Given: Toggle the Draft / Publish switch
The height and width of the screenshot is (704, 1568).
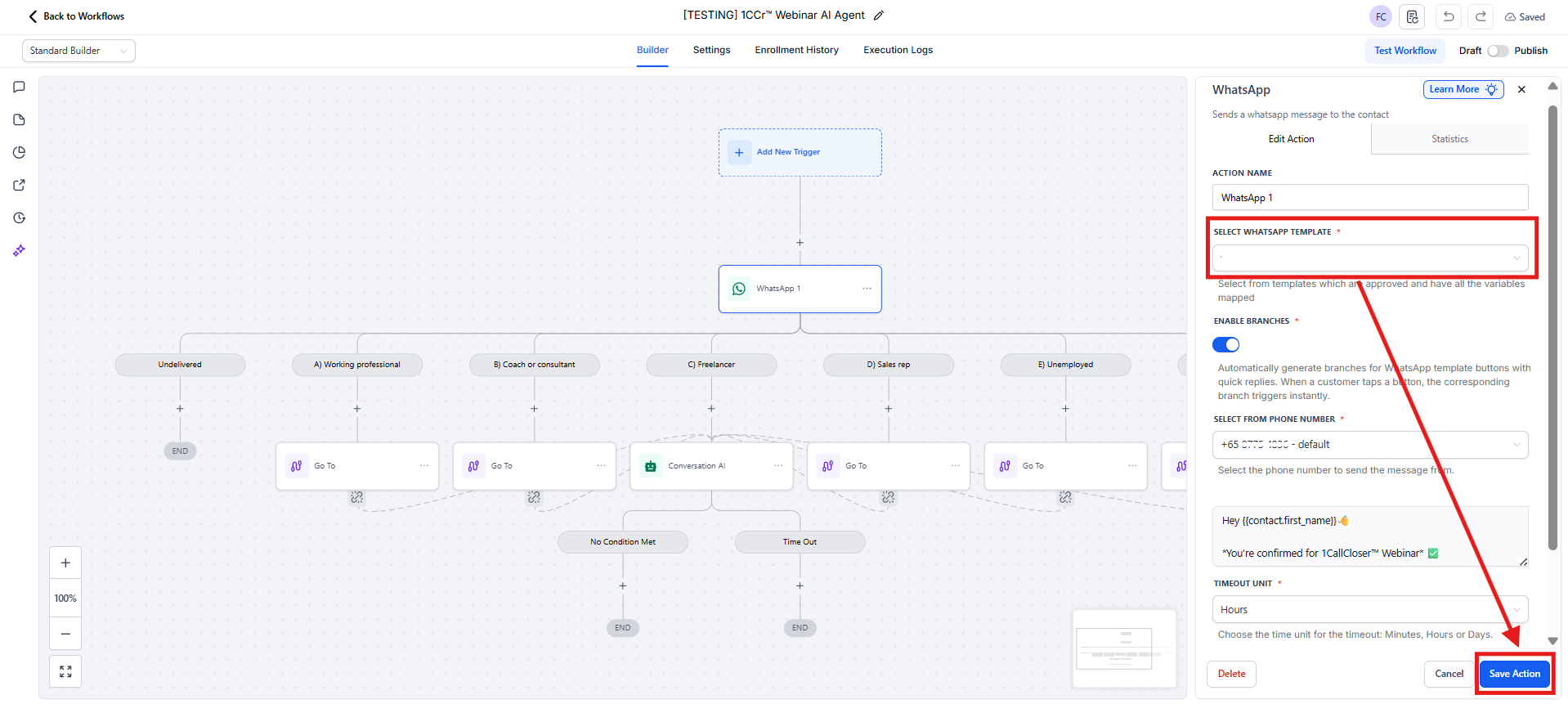Looking at the screenshot, I should pos(1498,51).
